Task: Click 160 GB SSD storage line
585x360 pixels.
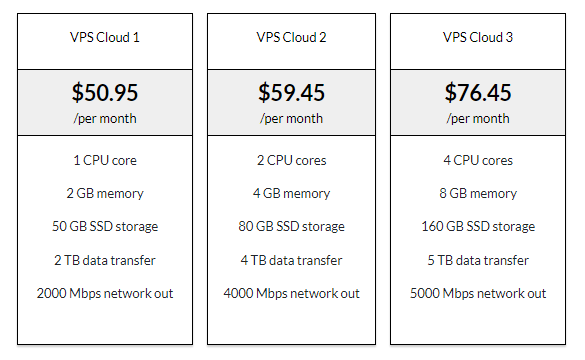Action: click(478, 226)
